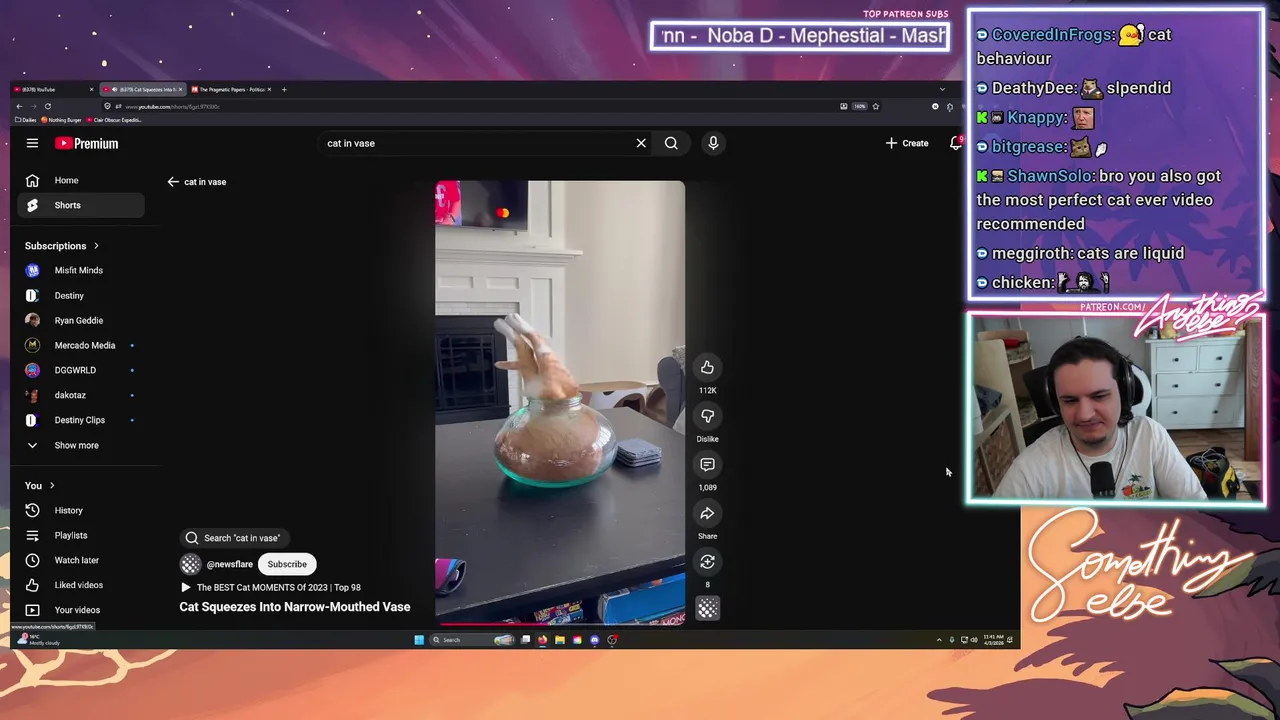Open the Short's comments
Viewport: 1280px width, 720px height.
pos(707,464)
